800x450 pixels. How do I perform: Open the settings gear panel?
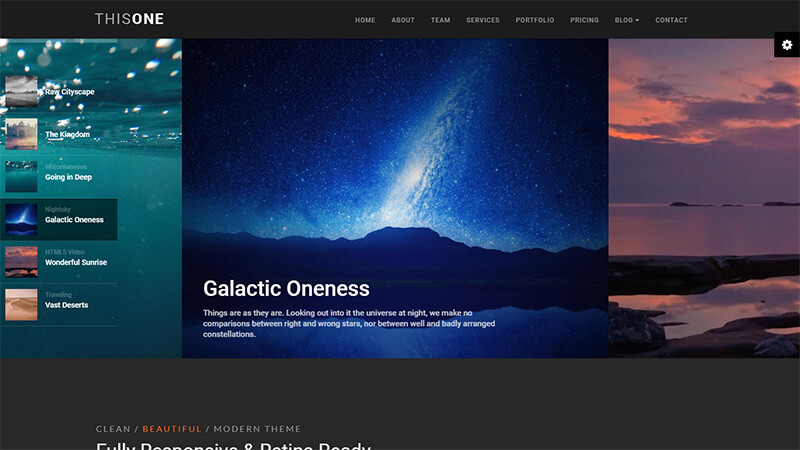787,45
